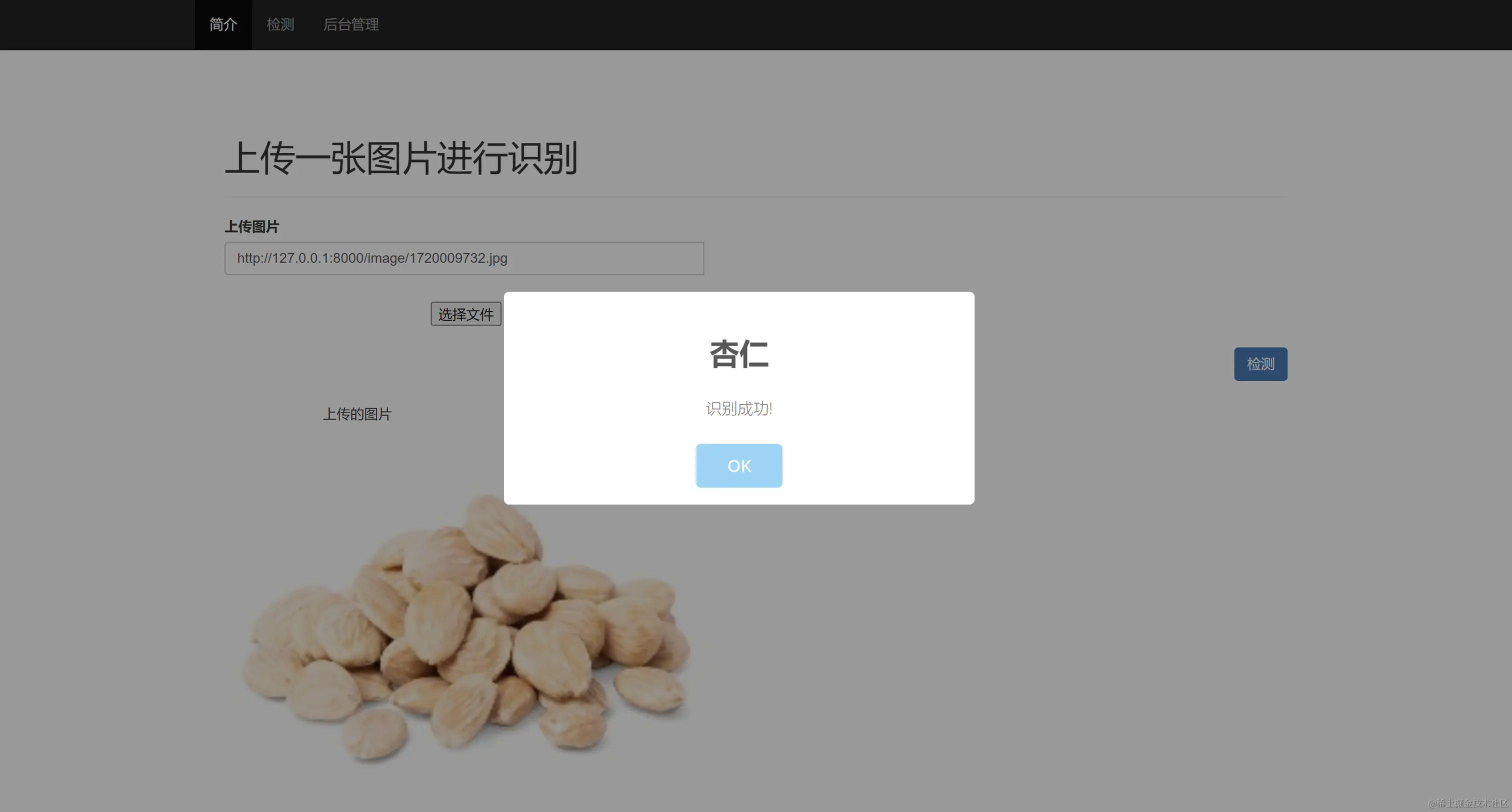Open the 后台管理 navigation tab
Image resolution: width=1512 pixels, height=812 pixels.
pyautogui.click(x=351, y=24)
